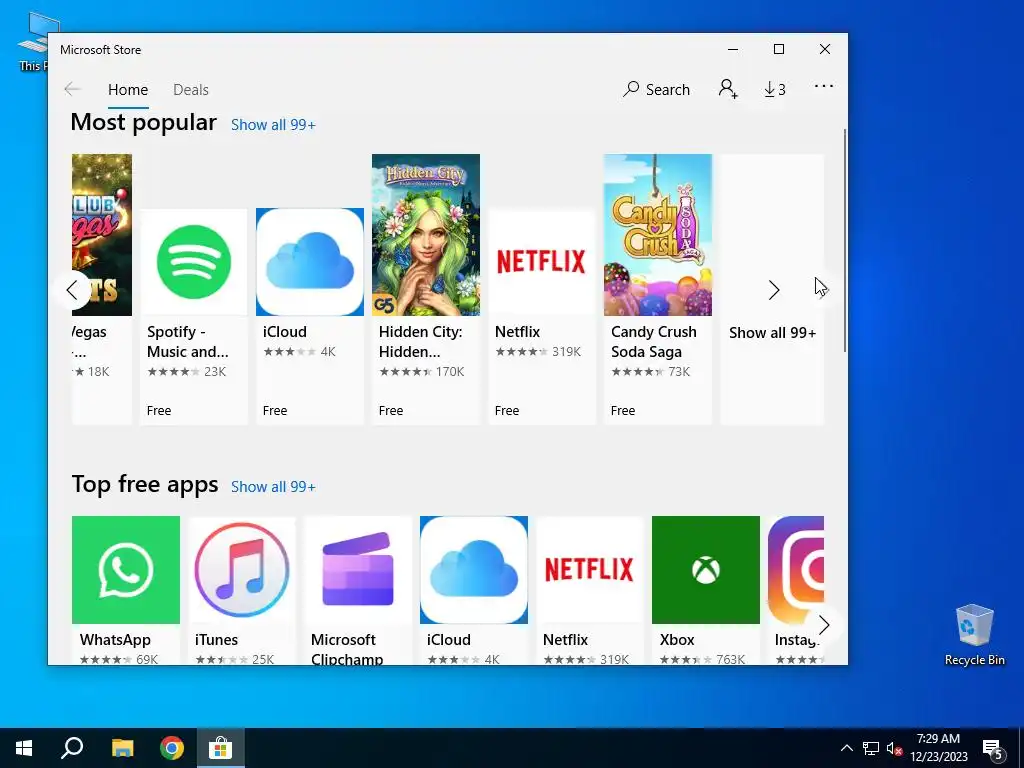Open the iCloud icon in Top free apps

coord(473,569)
